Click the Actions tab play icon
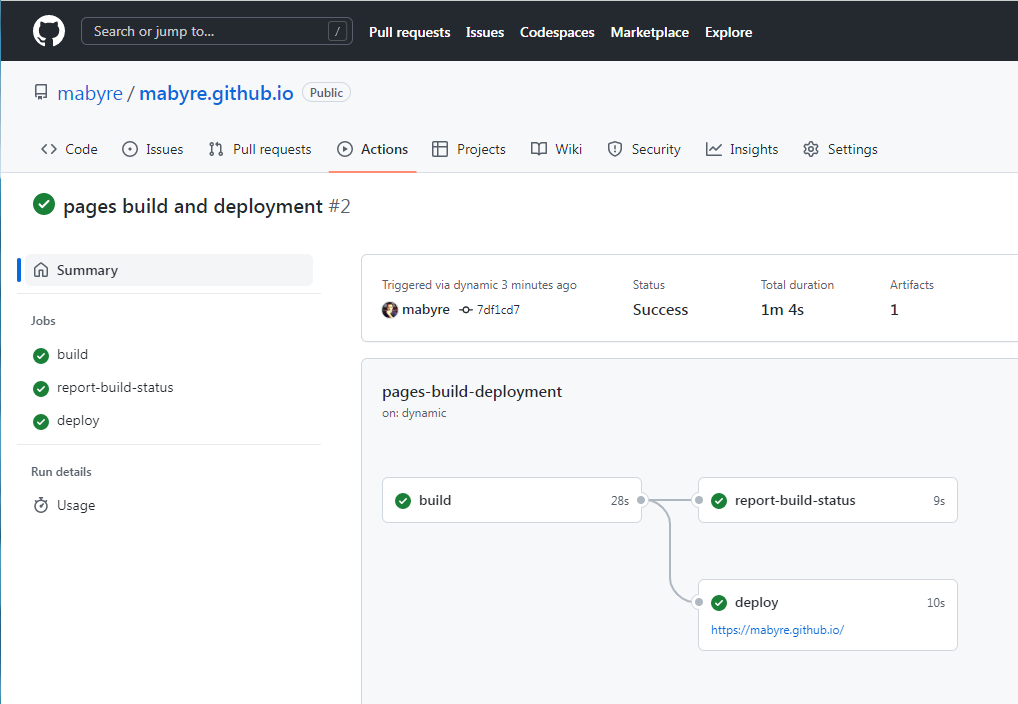 point(345,149)
